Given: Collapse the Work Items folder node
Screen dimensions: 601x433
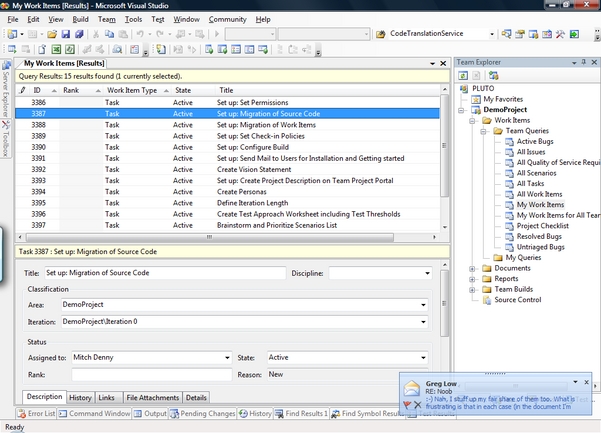Looking at the screenshot, I should (x=472, y=121).
